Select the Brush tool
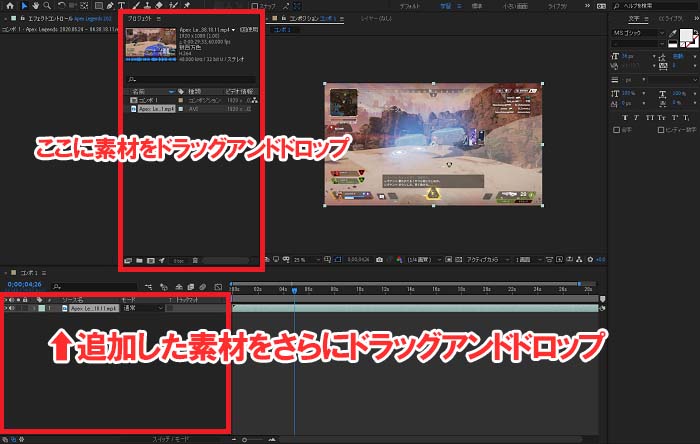Screen dimensions: 700x444 coord(136,6)
